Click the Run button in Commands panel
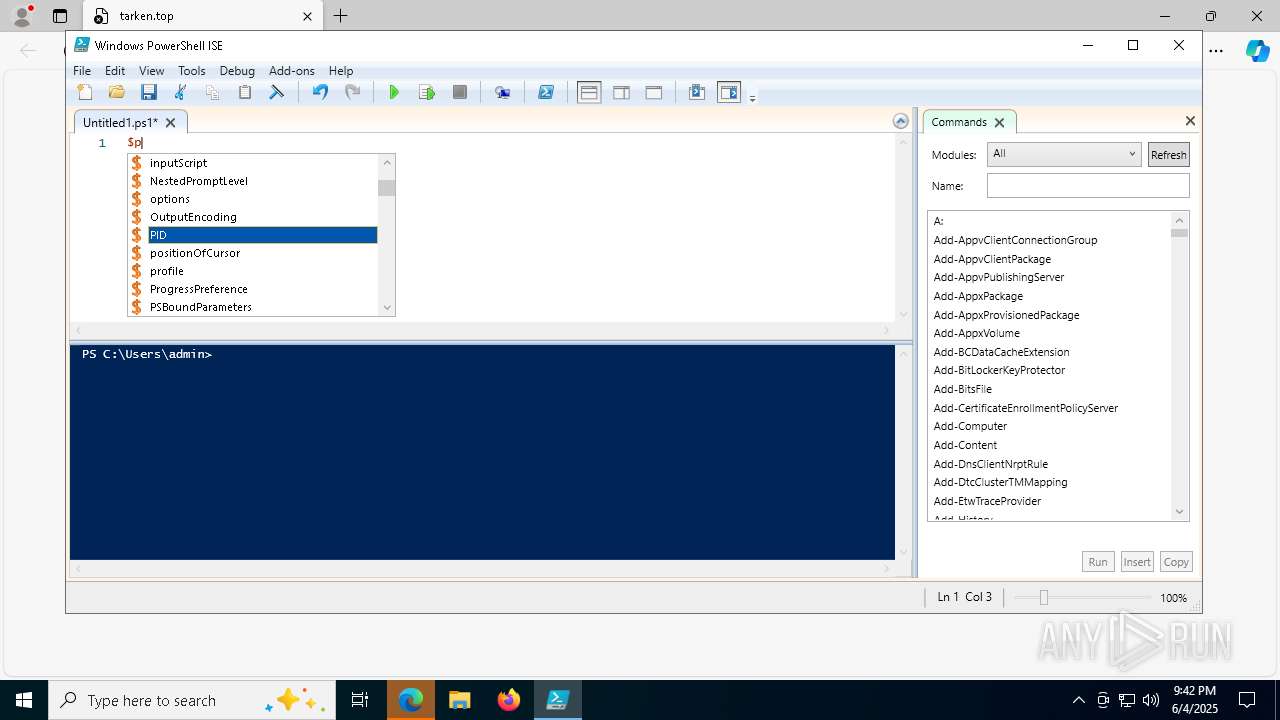1280x720 pixels. tap(1098, 562)
